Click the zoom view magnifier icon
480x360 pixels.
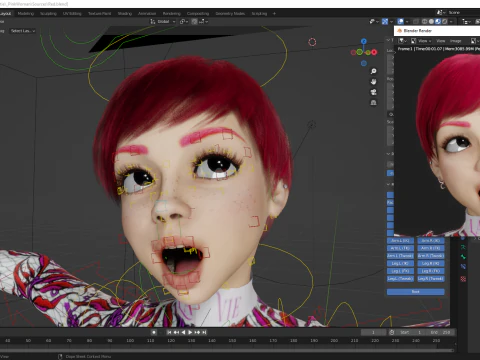point(374,71)
